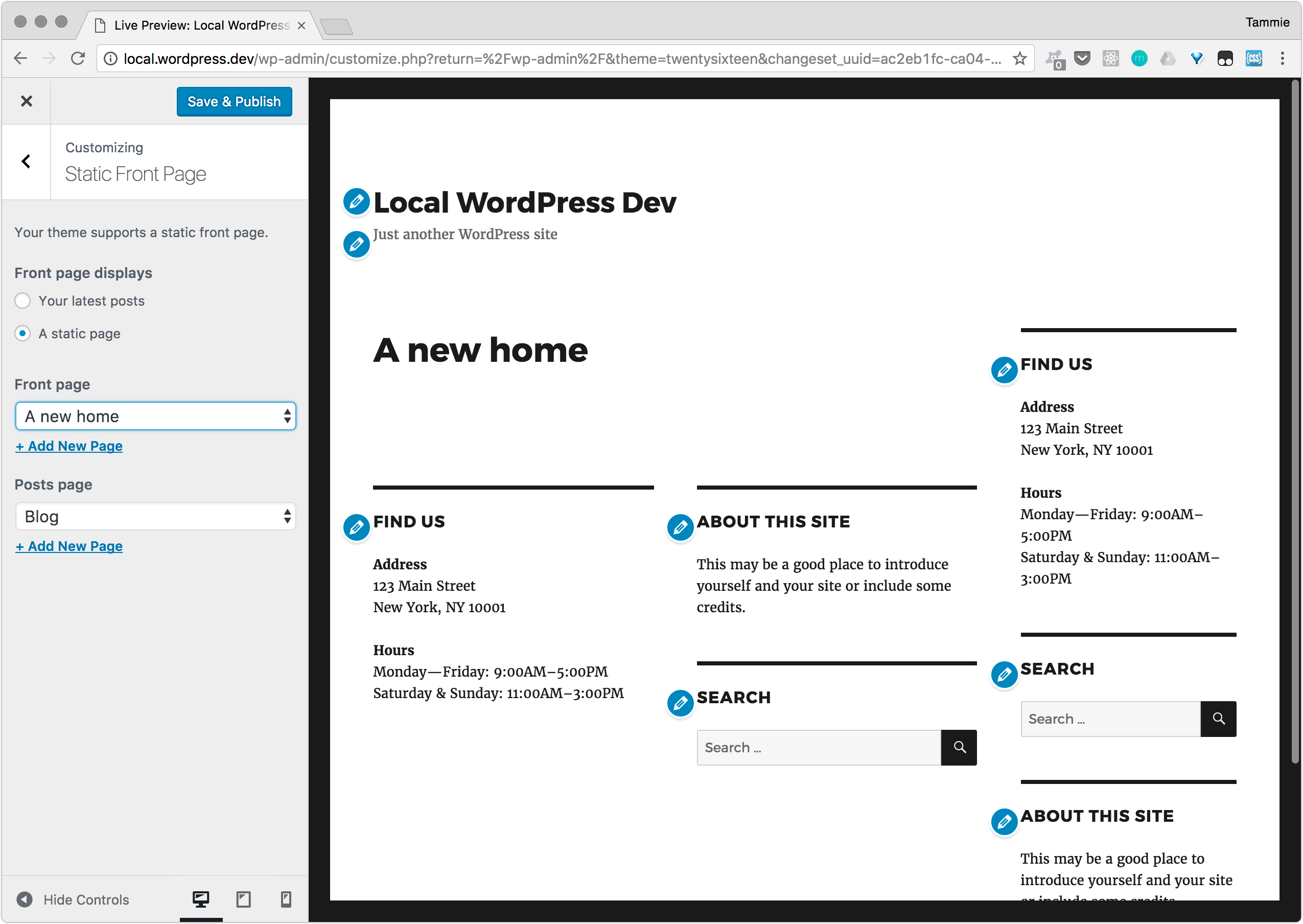Edit the footer About This Site widget pencil
1303x924 pixels.
point(680,527)
